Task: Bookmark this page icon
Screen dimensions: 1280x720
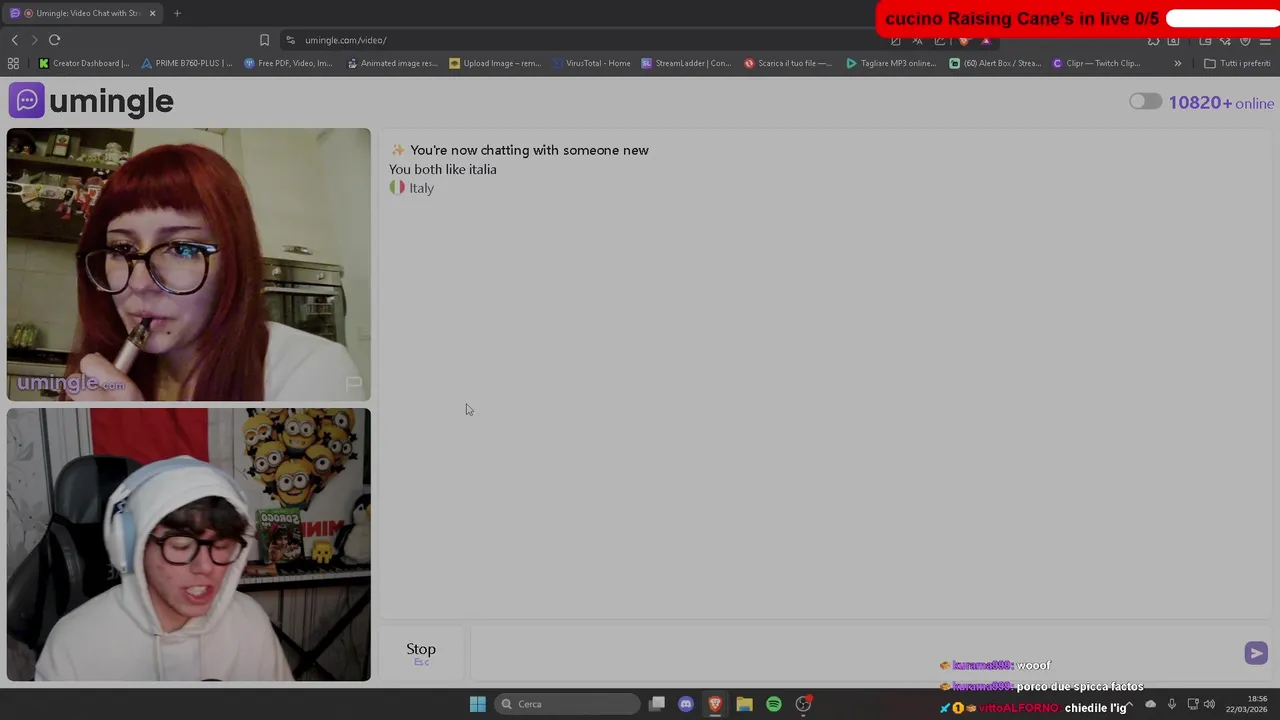Action: point(264,40)
